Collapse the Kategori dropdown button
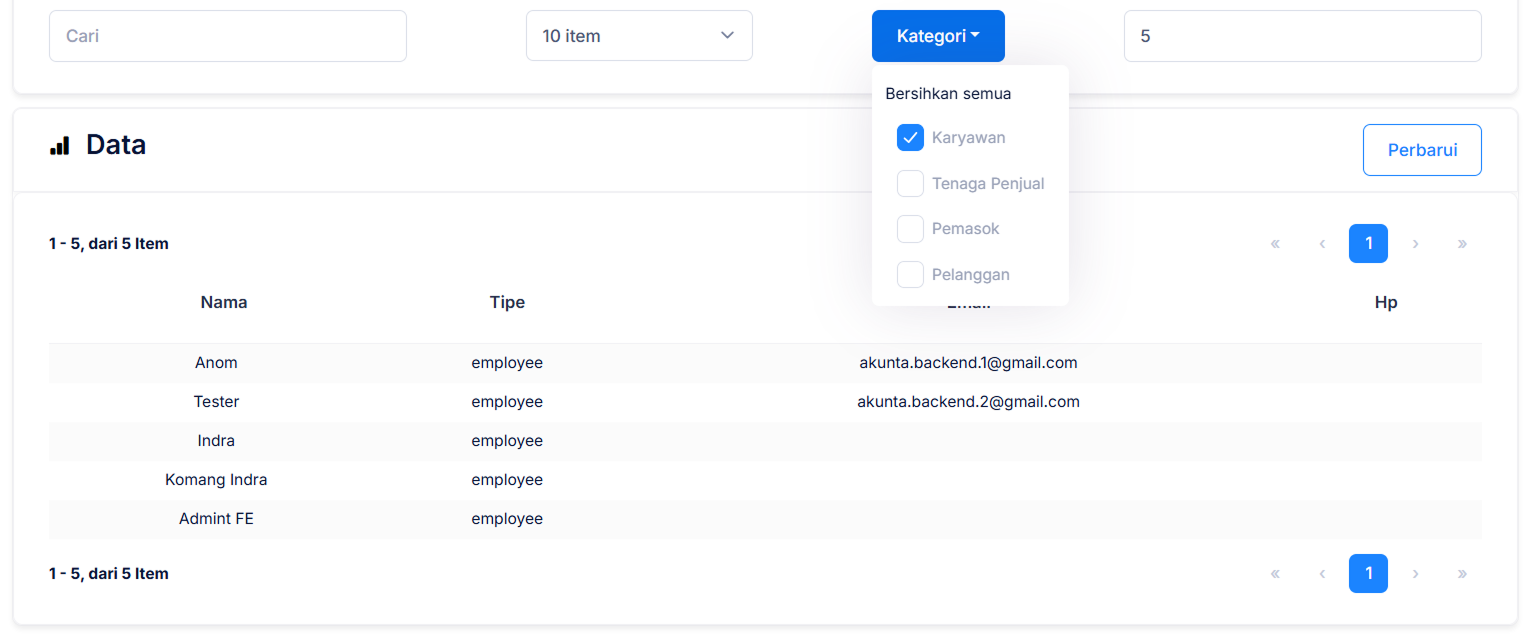The height and width of the screenshot is (639, 1534). click(x=938, y=36)
